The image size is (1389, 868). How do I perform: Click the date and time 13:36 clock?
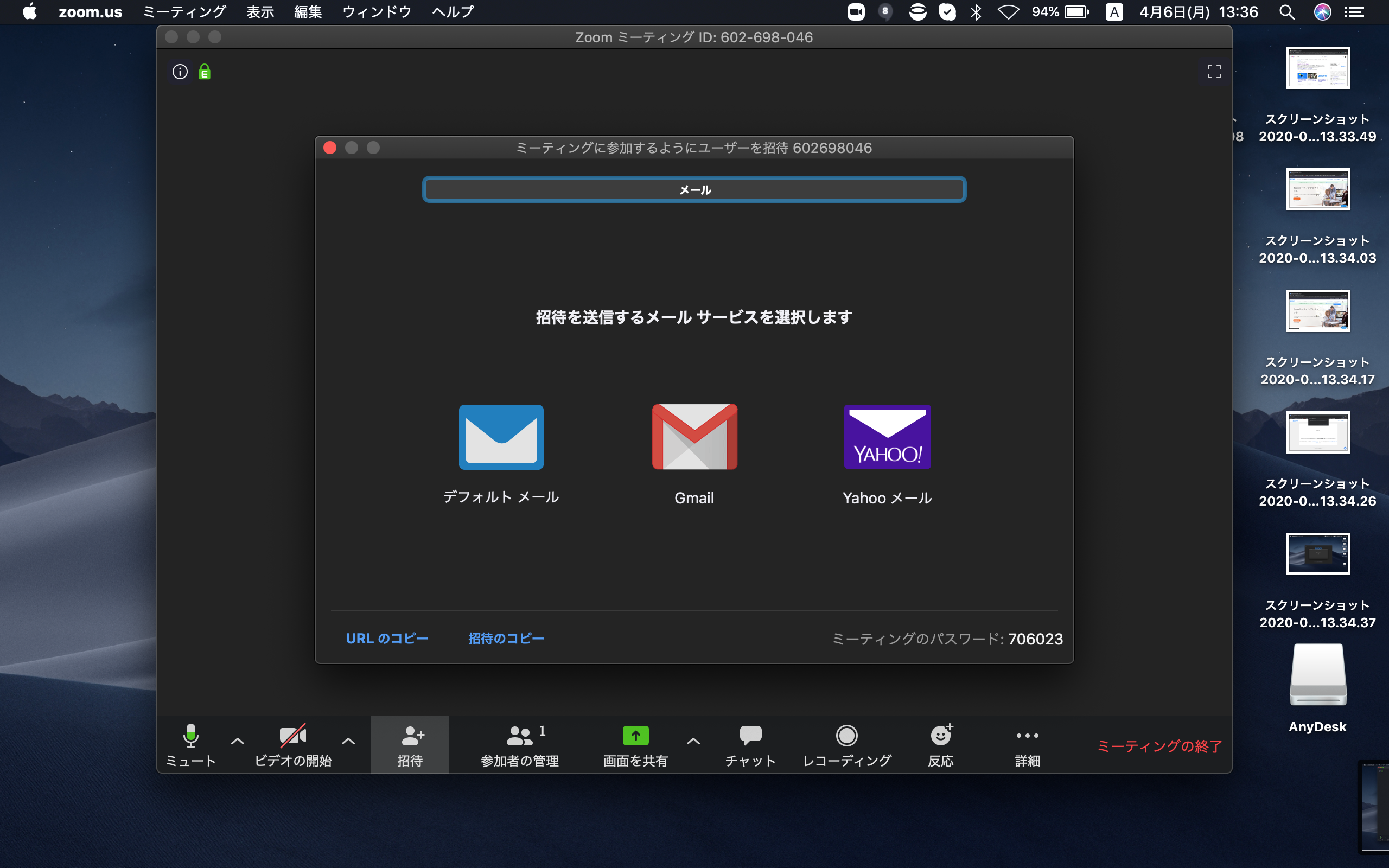coord(1199,12)
